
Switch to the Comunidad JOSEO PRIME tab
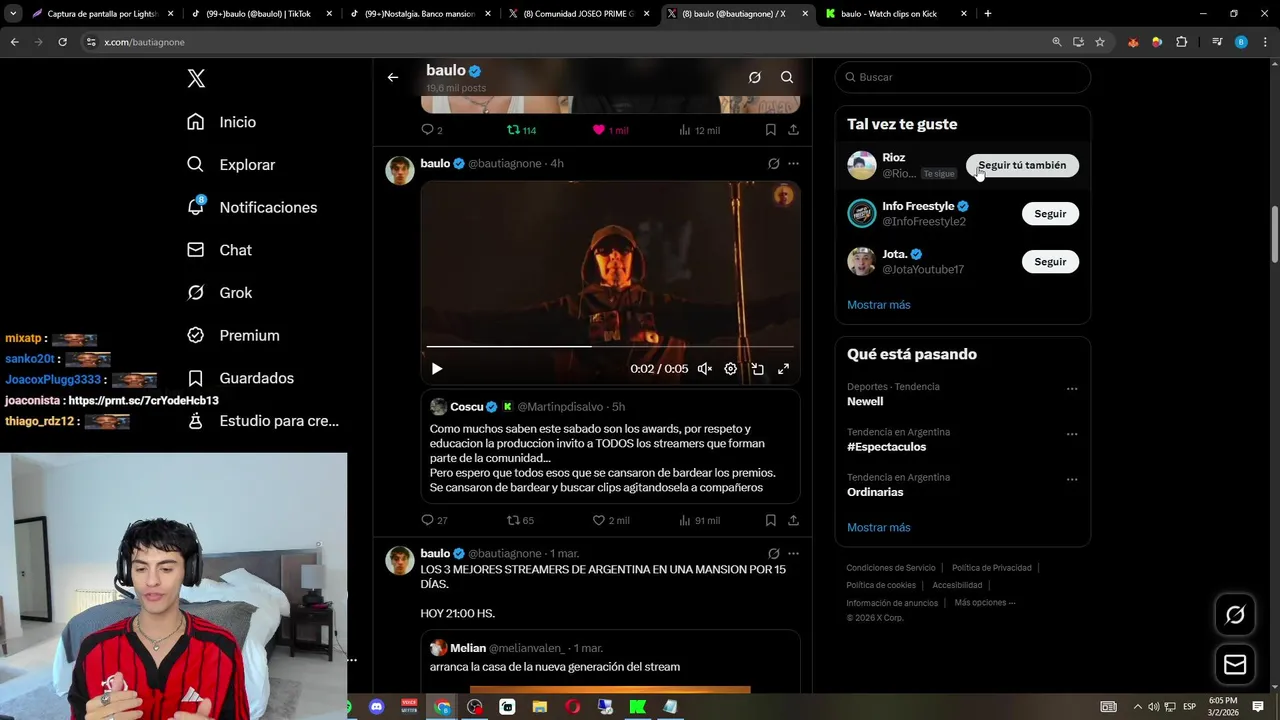pyautogui.click(x=578, y=14)
